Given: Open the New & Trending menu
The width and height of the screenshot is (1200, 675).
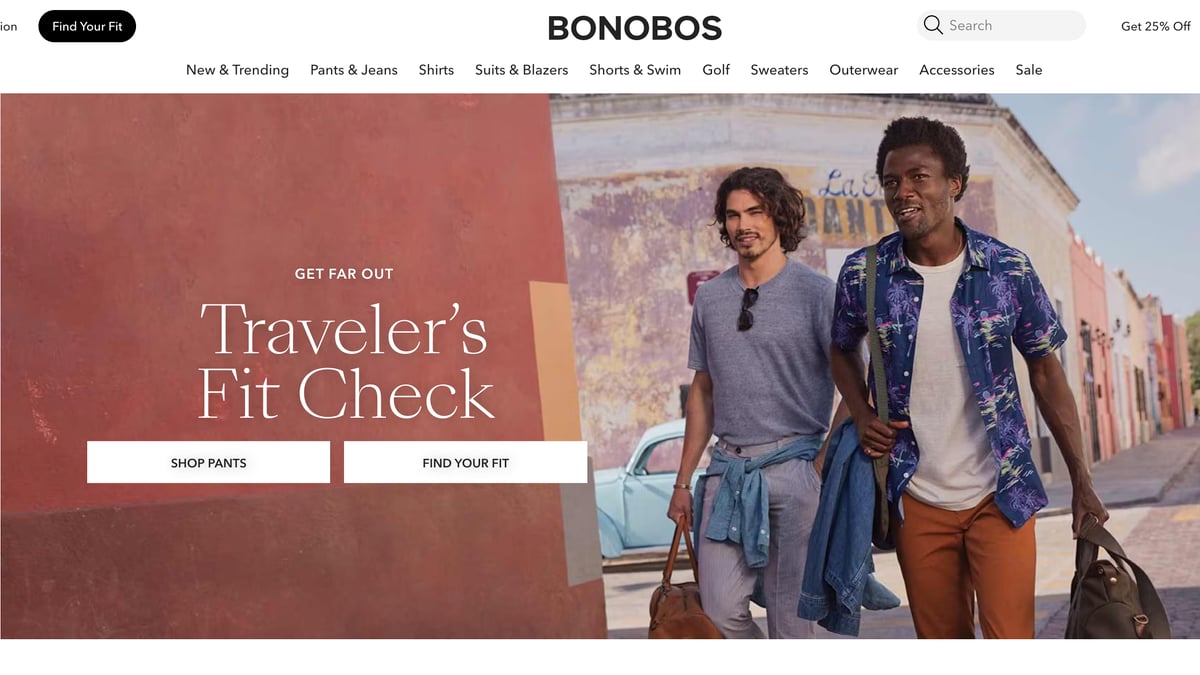Looking at the screenshot, I should point(237,70).
